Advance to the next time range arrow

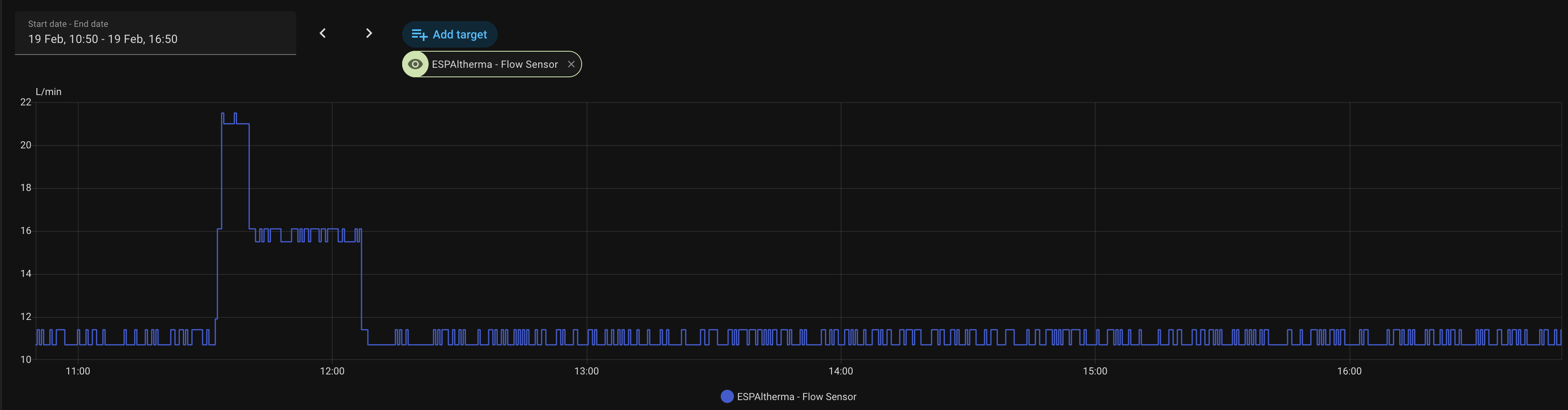click(x=369, y=33)
